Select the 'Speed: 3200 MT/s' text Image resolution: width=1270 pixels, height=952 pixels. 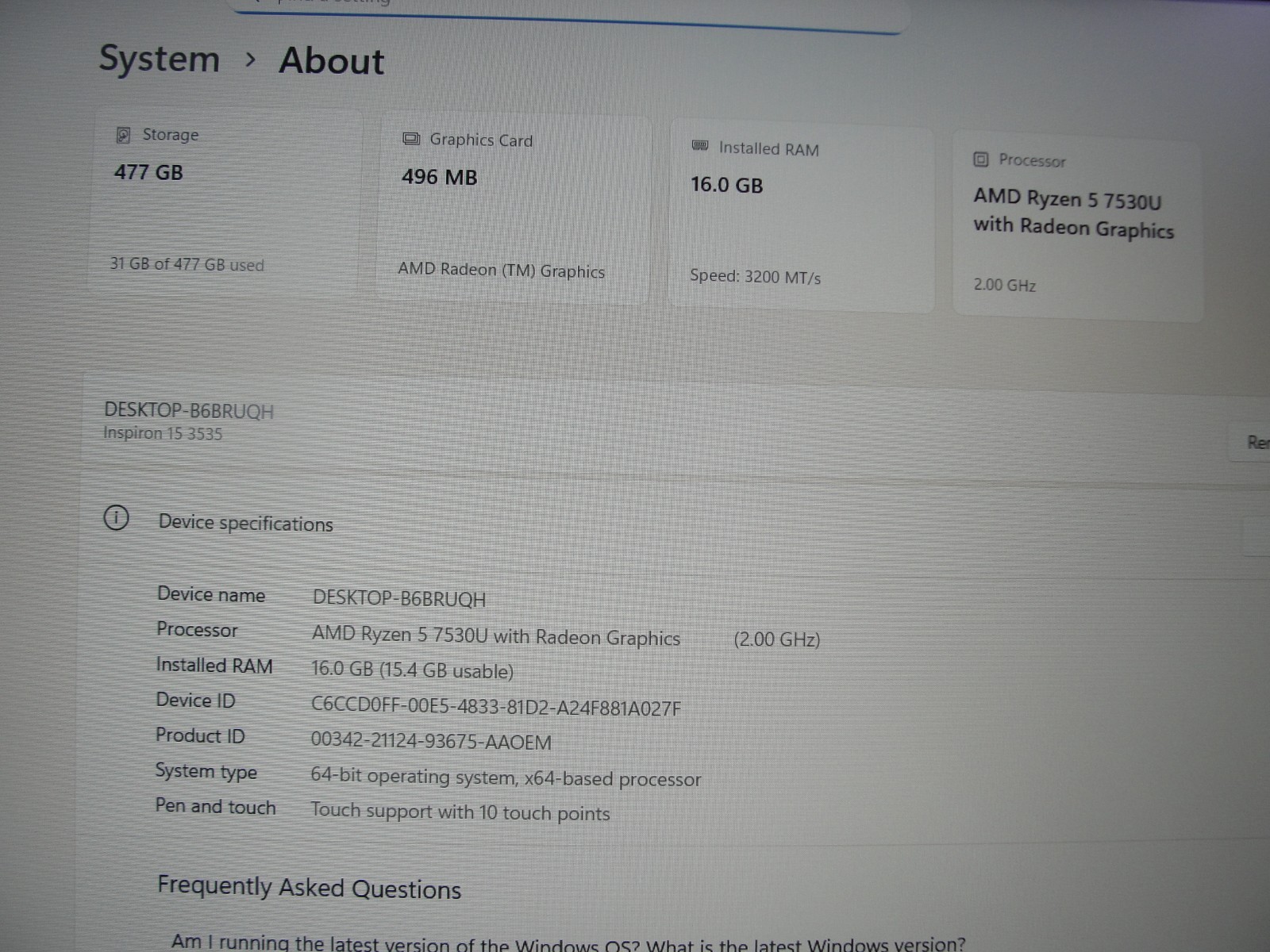point(756,276)
